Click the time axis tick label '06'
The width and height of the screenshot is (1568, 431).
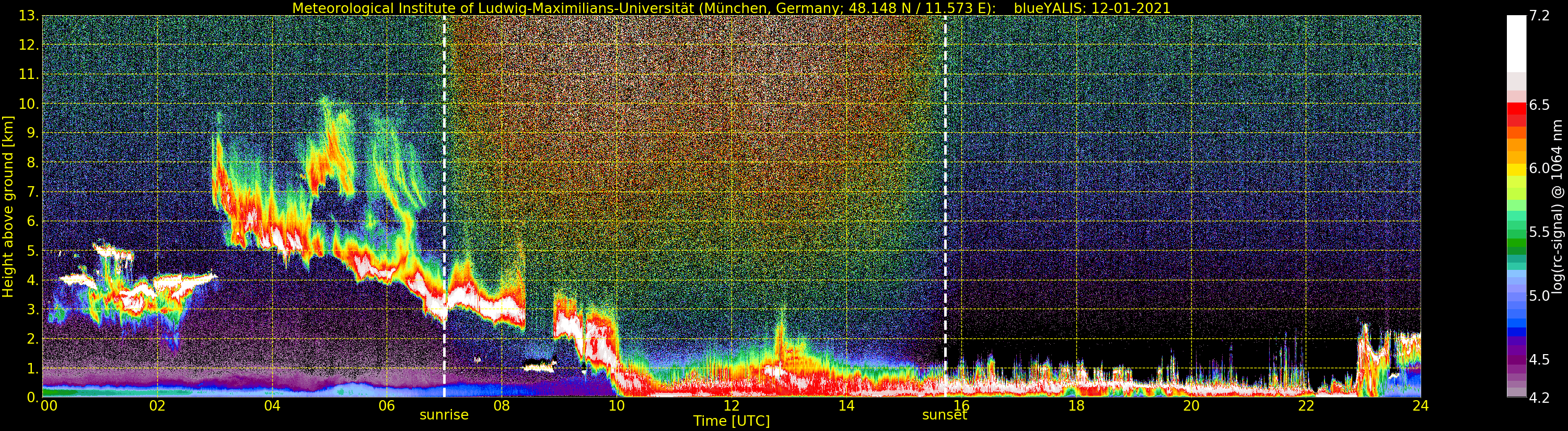point(387,405)
